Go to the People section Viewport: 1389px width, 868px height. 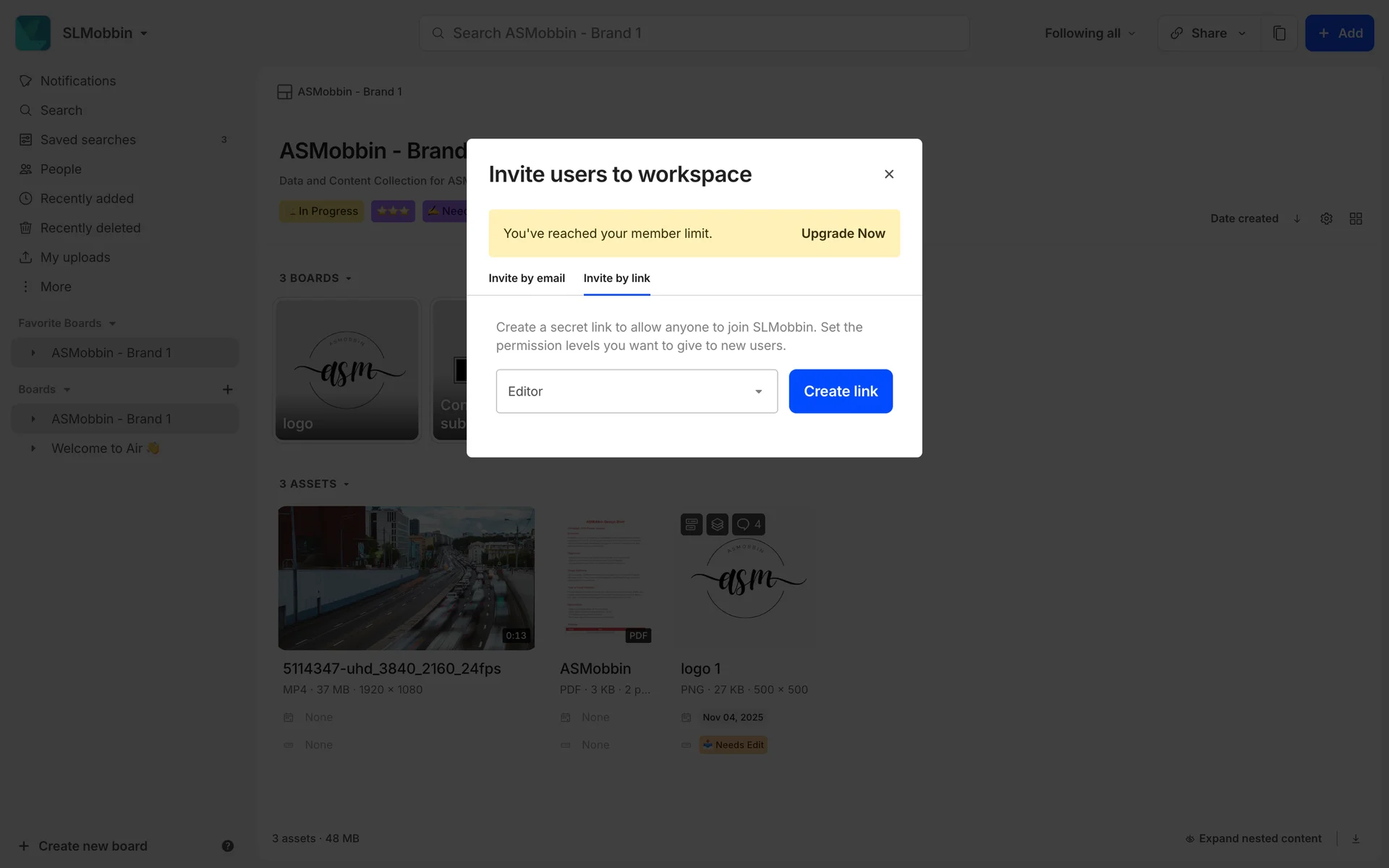pyautogui.click(x=61, y=169)
